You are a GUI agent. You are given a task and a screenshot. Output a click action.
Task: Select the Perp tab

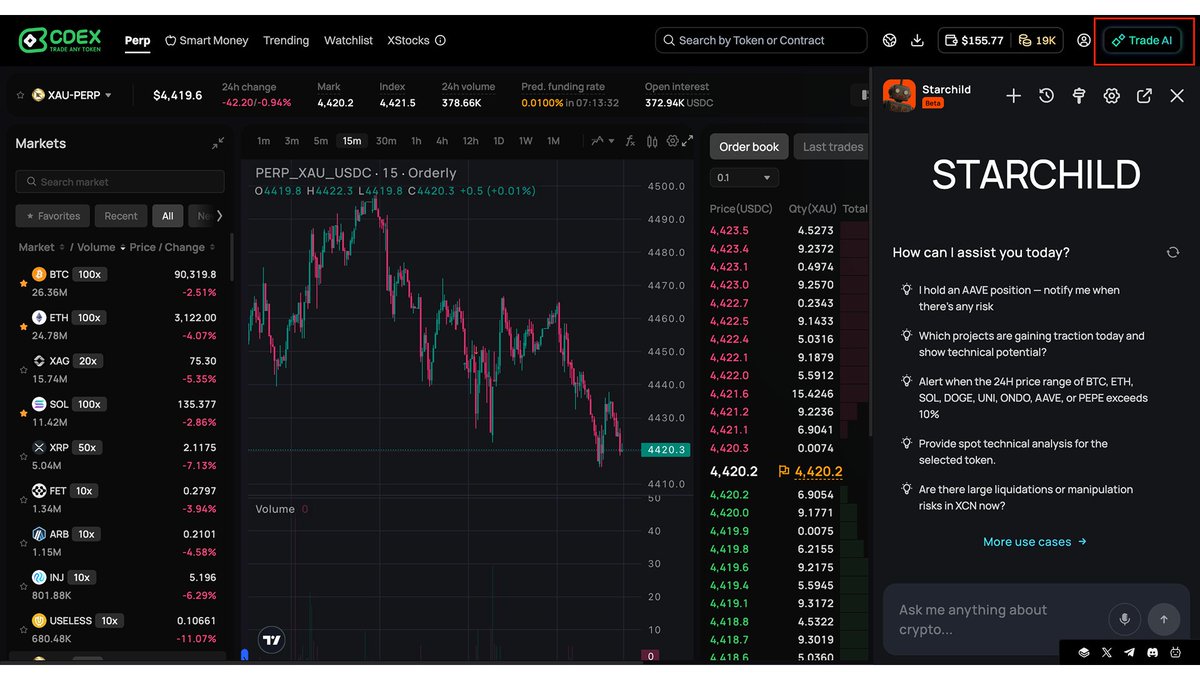point(137,41)
